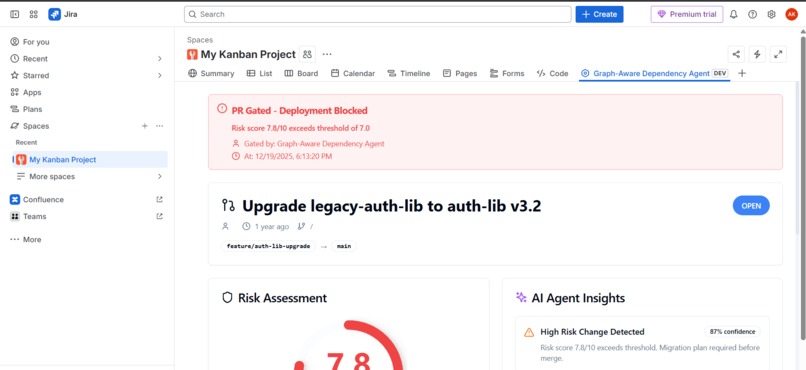Screen dimensions: 806x370
Task: Open the three-dot menu beside project title
Action: (x=327, y=54)
